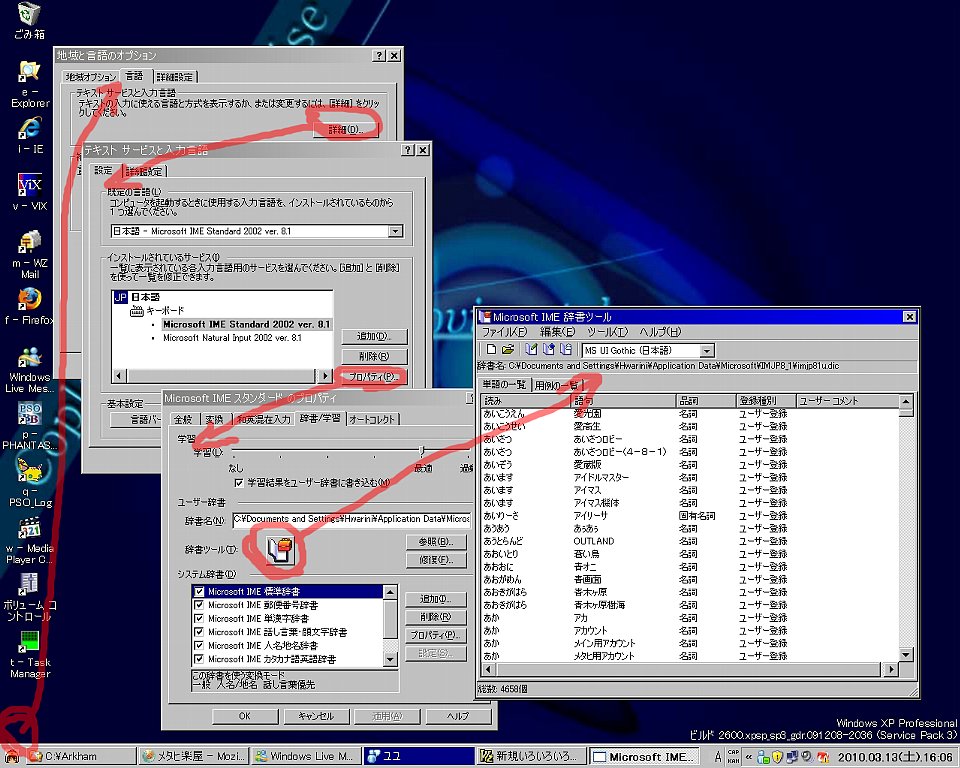
Task: Click the プロパティ(P) button in Text Services dialog
Action: (x=373, y=377)
